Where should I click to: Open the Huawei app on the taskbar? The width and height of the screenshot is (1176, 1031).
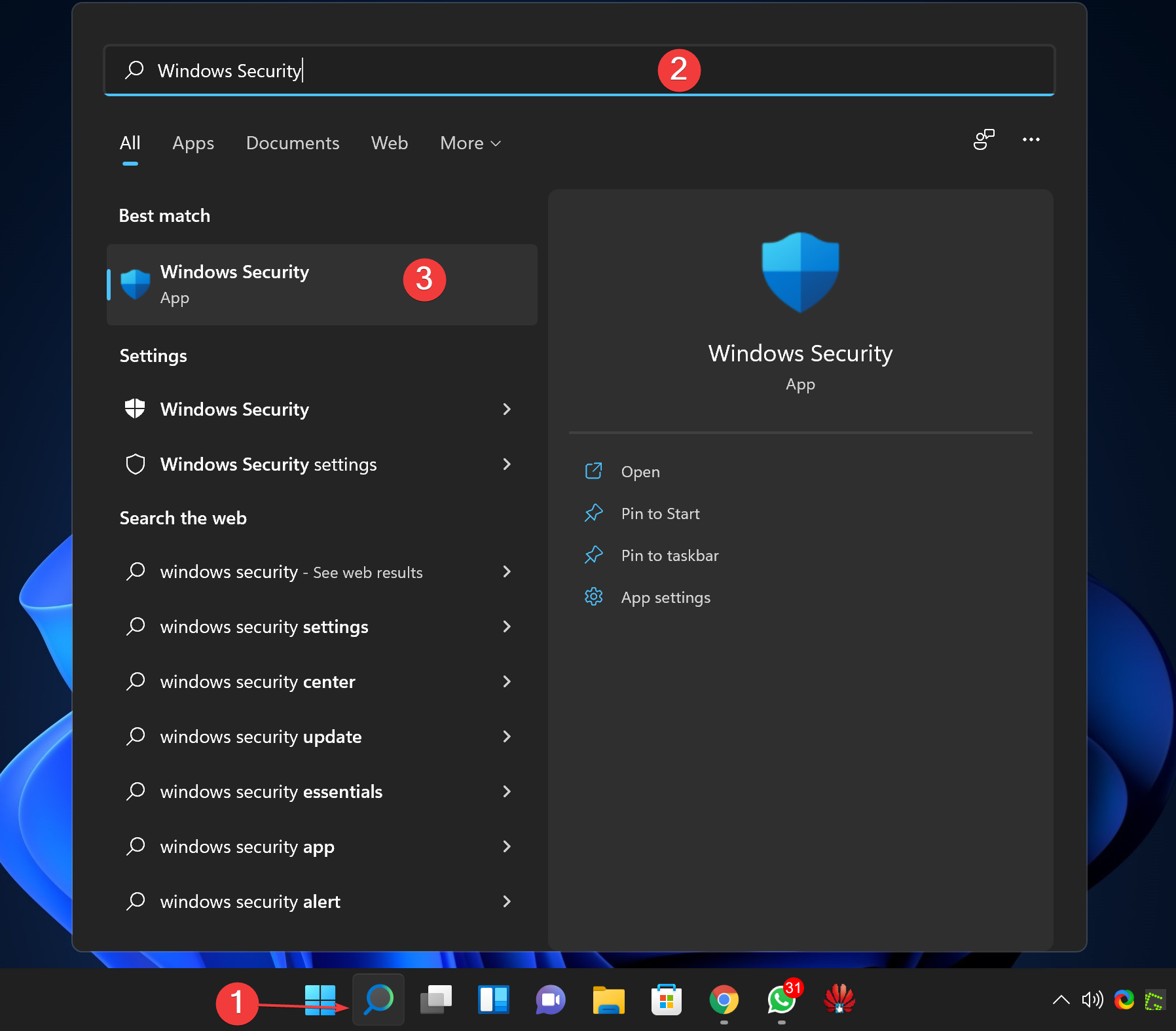click(839, 999)
